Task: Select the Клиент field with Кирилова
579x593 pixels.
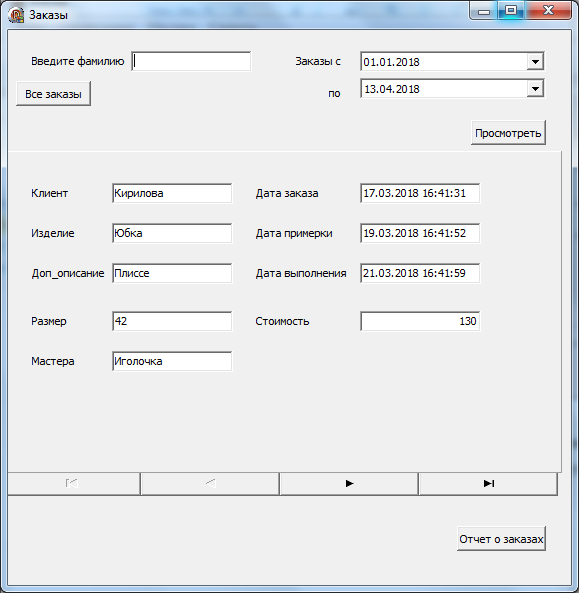Action: (x=172, y=193)
